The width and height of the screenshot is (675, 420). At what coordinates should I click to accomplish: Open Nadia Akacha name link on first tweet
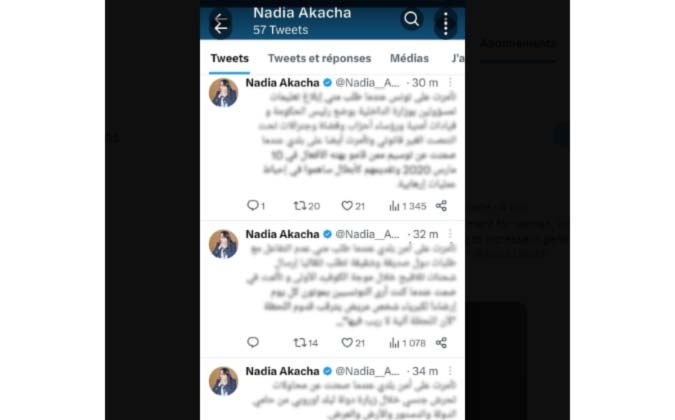point(282,83)
